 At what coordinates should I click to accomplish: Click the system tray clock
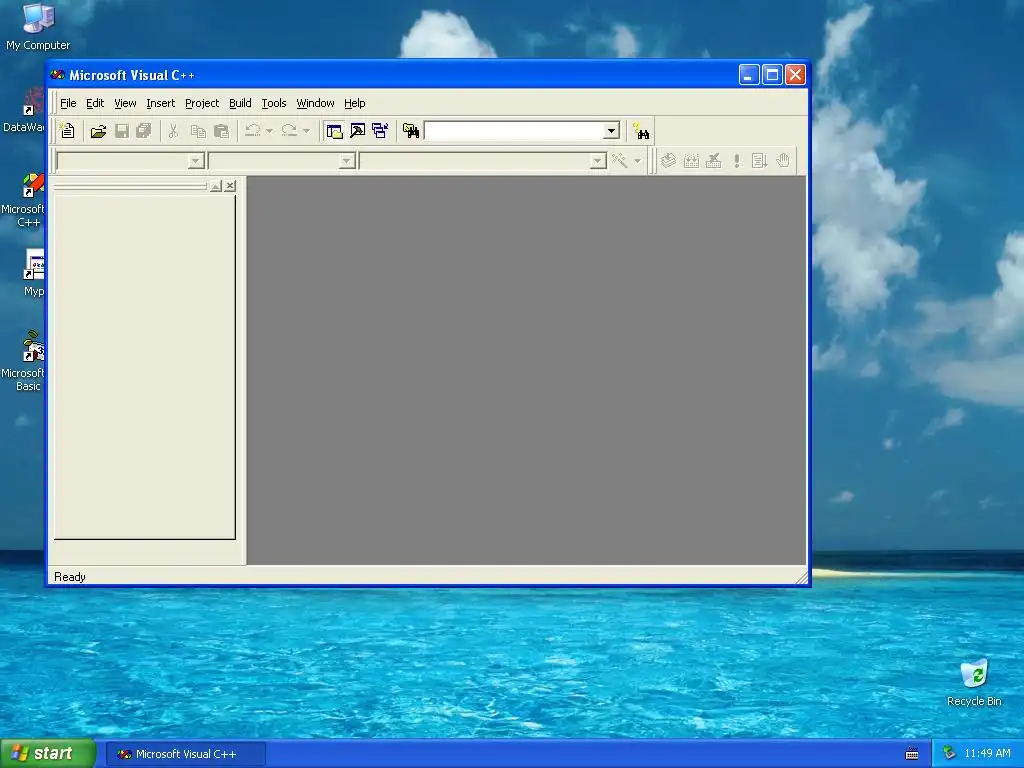987,754
